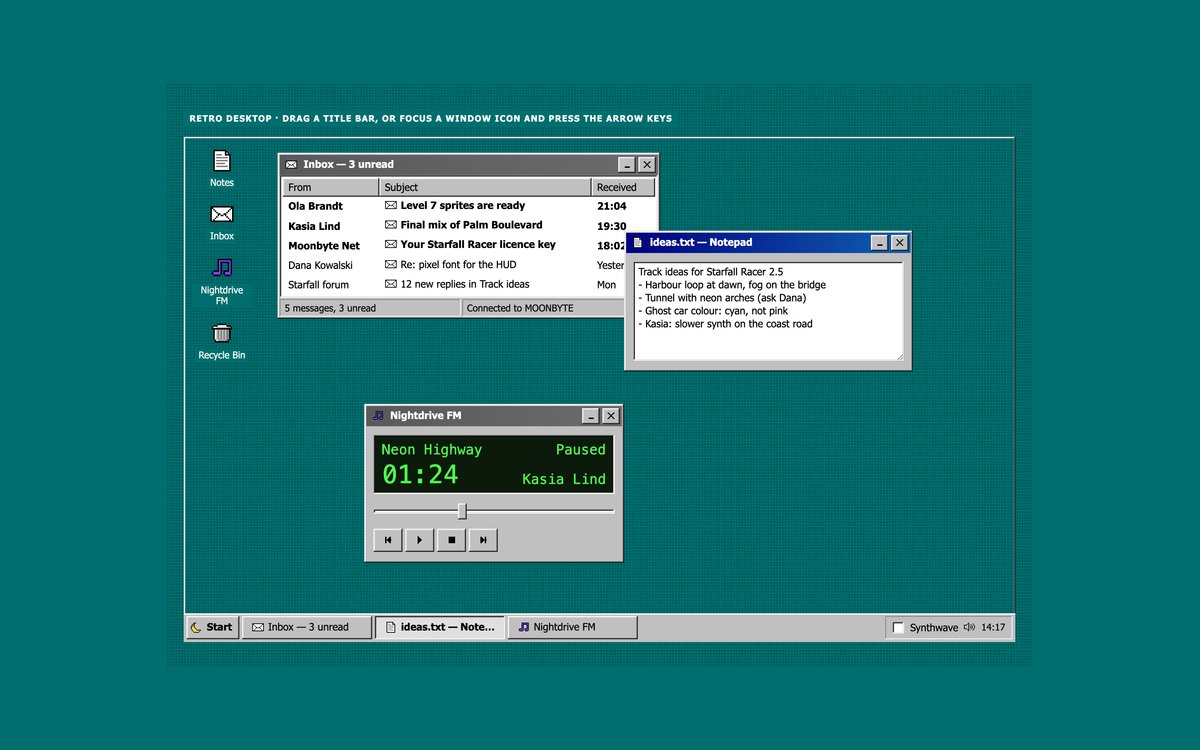Play the track in Nightdrive FM

(x=420, y=540)
